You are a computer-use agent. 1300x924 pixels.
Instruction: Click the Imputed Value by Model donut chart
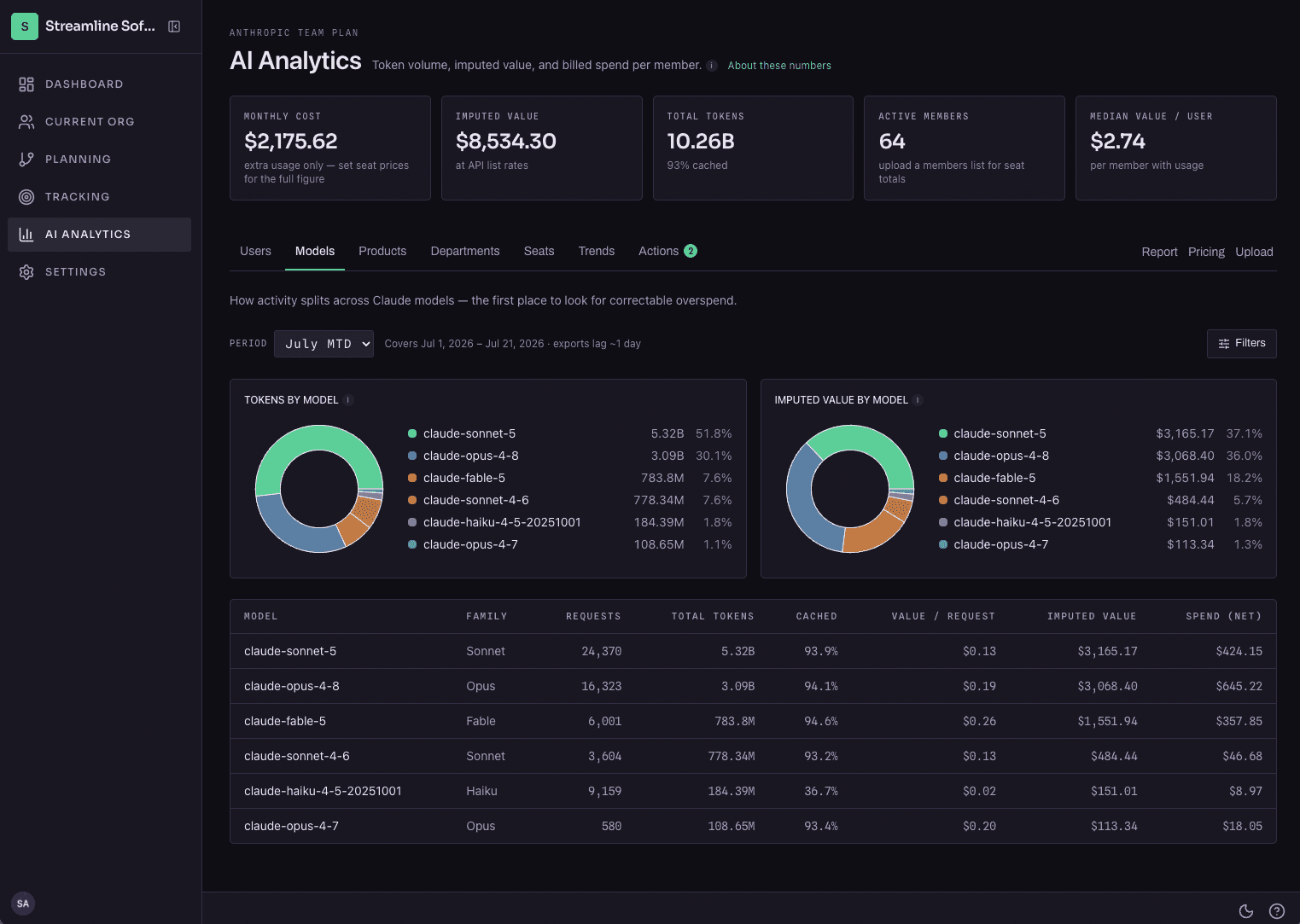click(850, 489)
